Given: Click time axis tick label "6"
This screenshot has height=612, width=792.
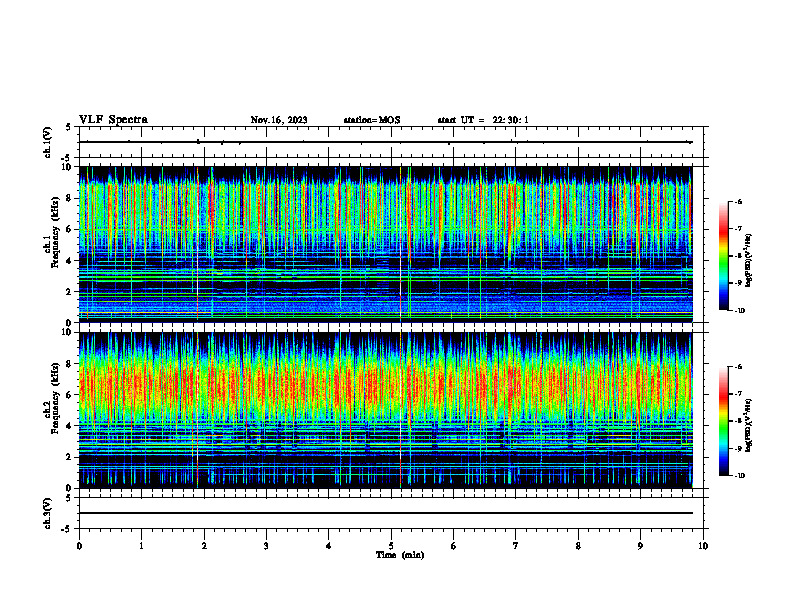Looking at the screenshot, I should click(x=454, y=546).
